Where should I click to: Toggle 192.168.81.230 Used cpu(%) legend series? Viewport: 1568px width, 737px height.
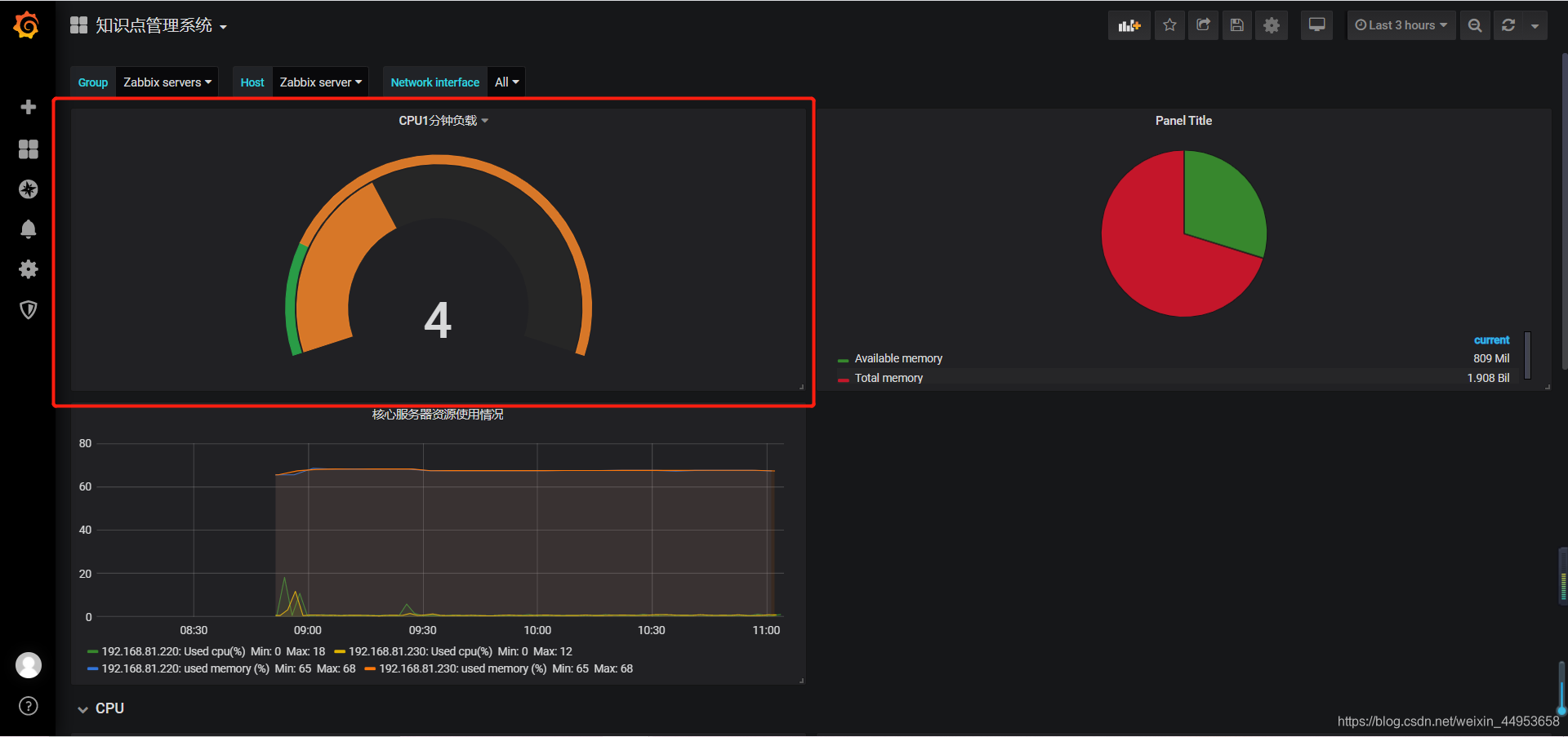(x=421, y=651)
